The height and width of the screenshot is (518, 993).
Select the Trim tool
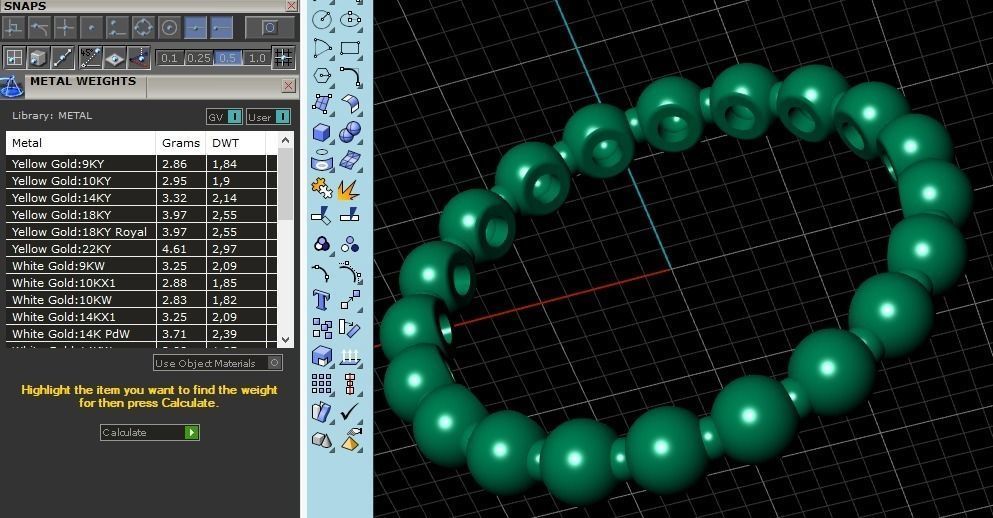click(322, 216)
